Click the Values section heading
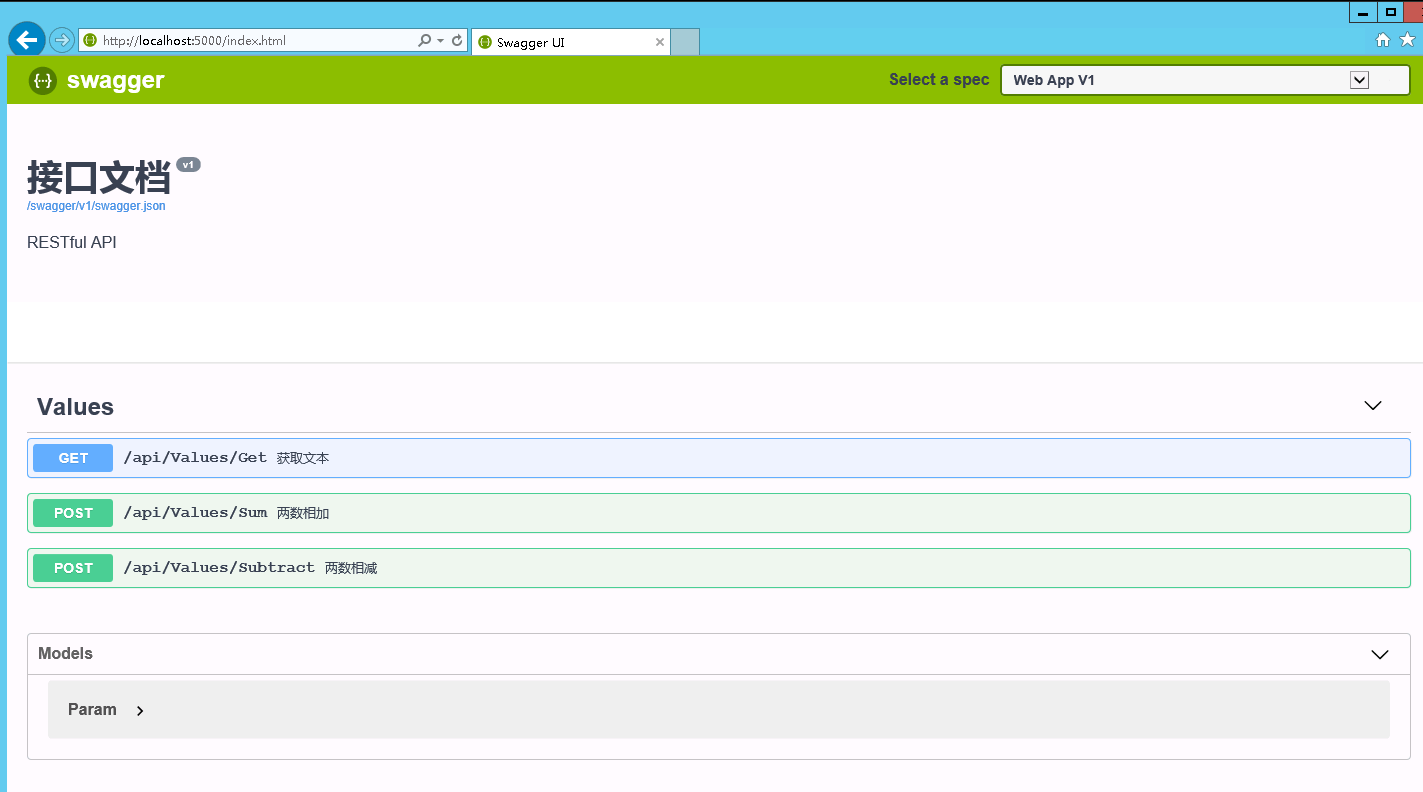This screenshot has height=792, width=1423. point(75,407)
